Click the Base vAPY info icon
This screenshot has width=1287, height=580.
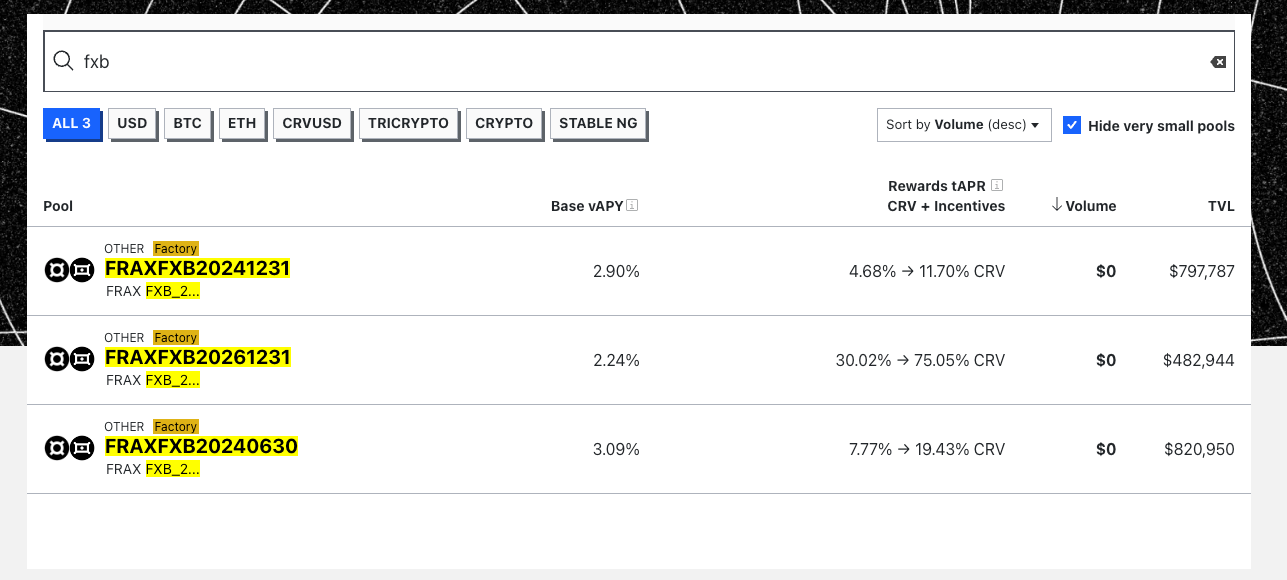click(x=632, y=206)
